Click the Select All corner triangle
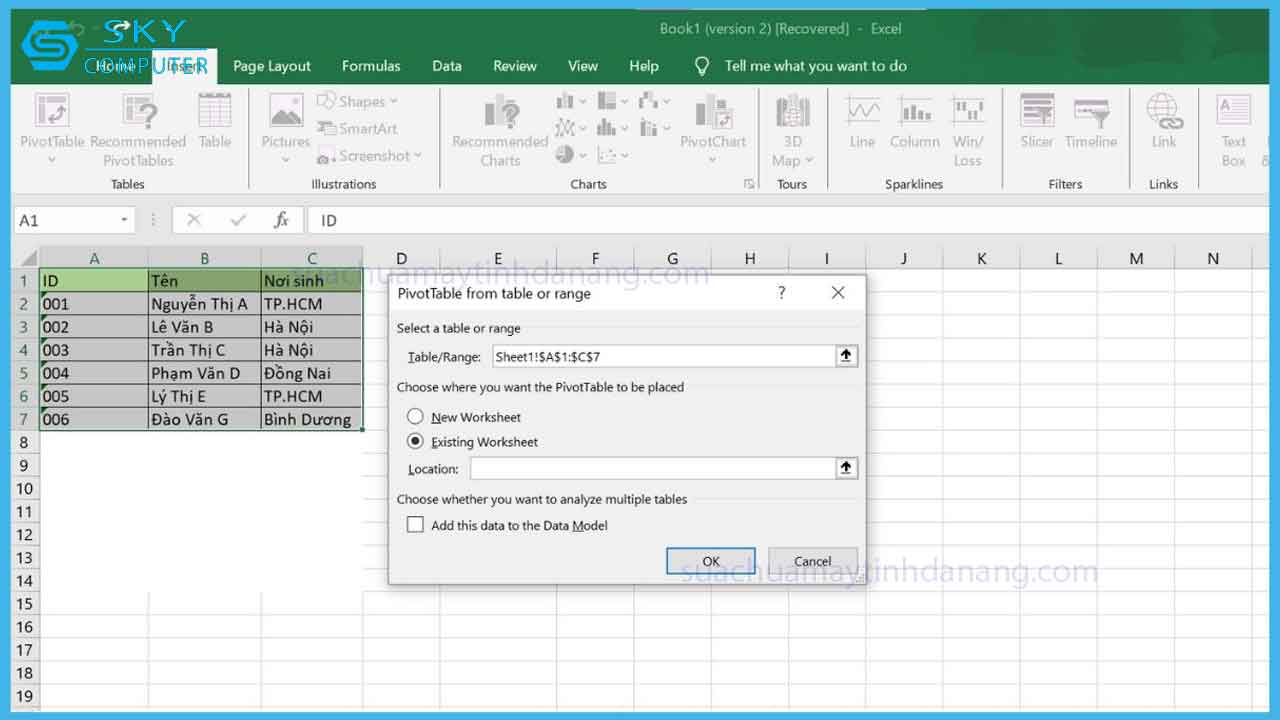 (29, 259)
